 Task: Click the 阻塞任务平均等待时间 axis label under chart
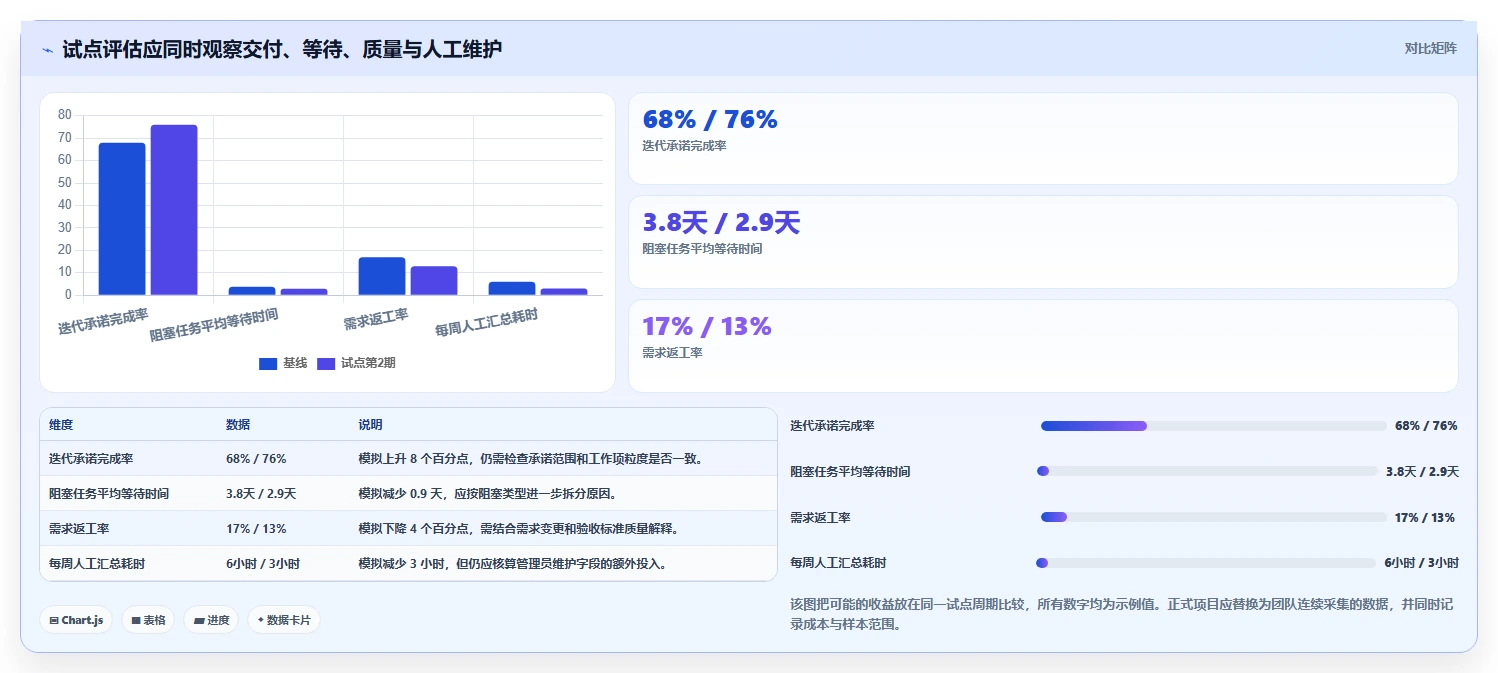[x=214, y=325]
